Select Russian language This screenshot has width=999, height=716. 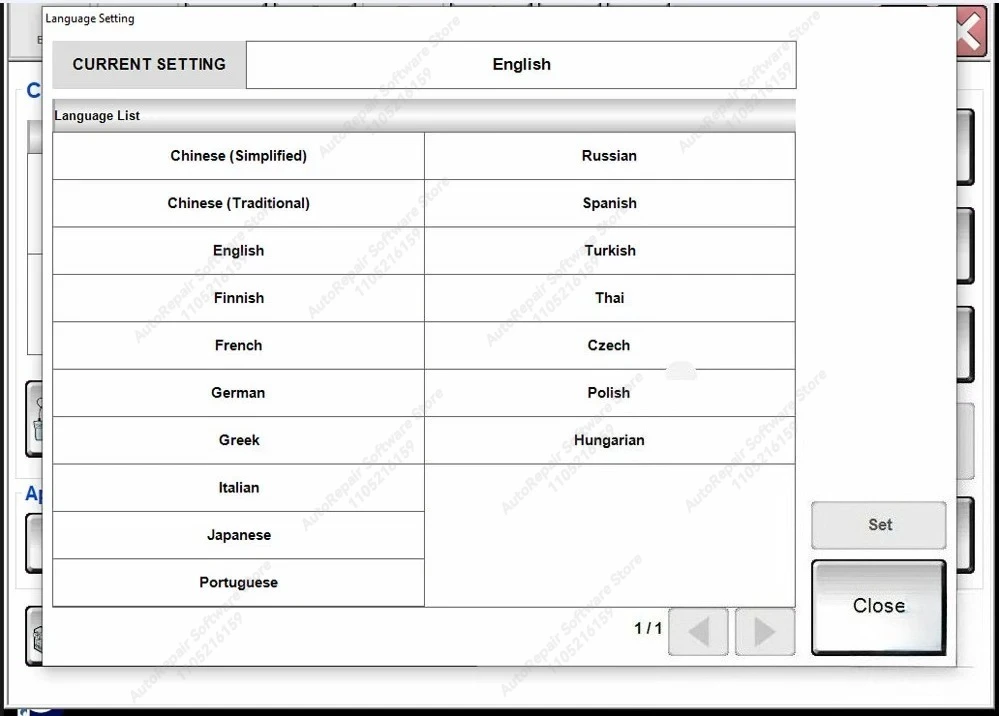click(x=609, y=155)
